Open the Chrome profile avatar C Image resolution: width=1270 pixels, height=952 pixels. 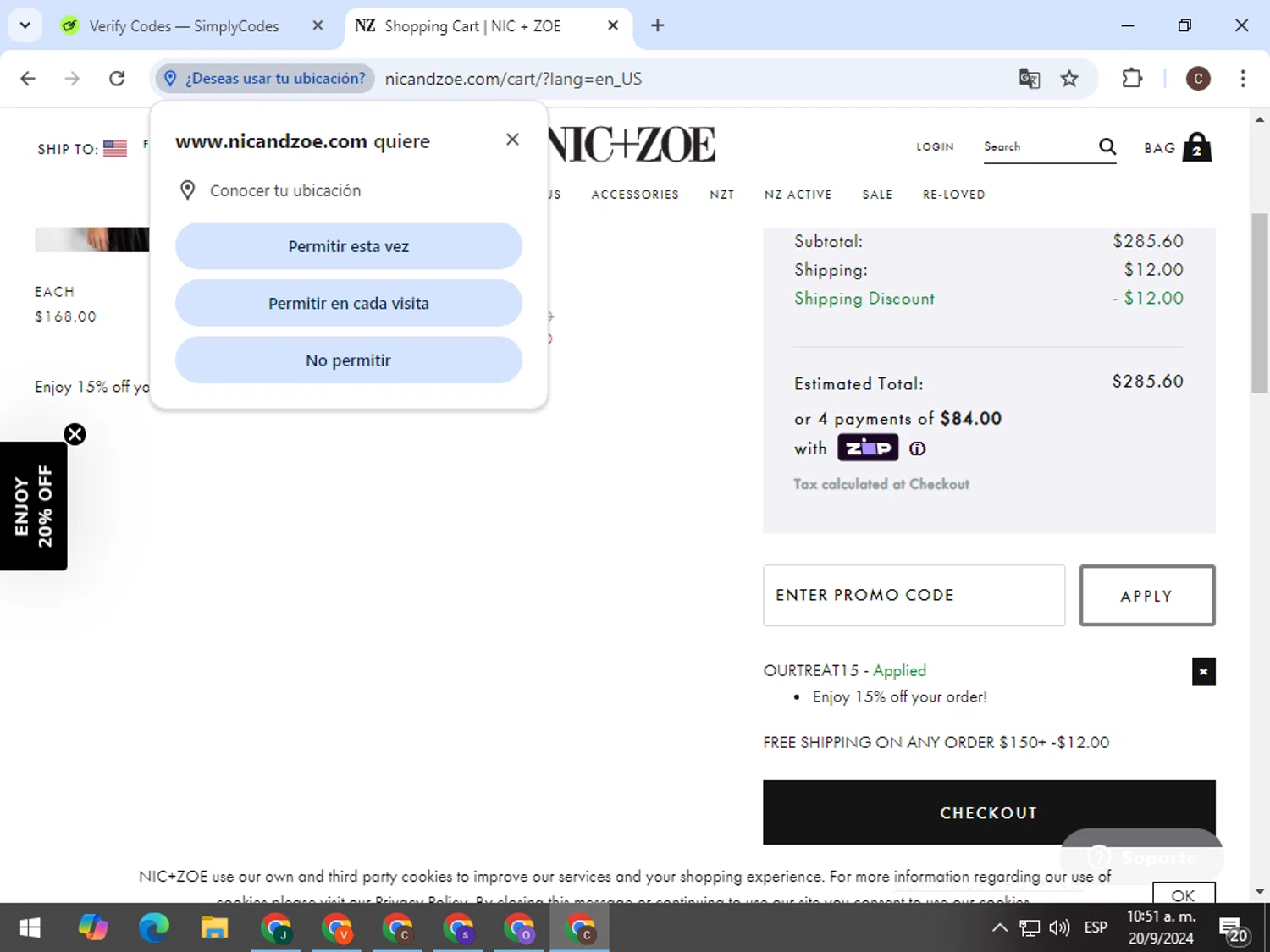(x=1198, y=79)
